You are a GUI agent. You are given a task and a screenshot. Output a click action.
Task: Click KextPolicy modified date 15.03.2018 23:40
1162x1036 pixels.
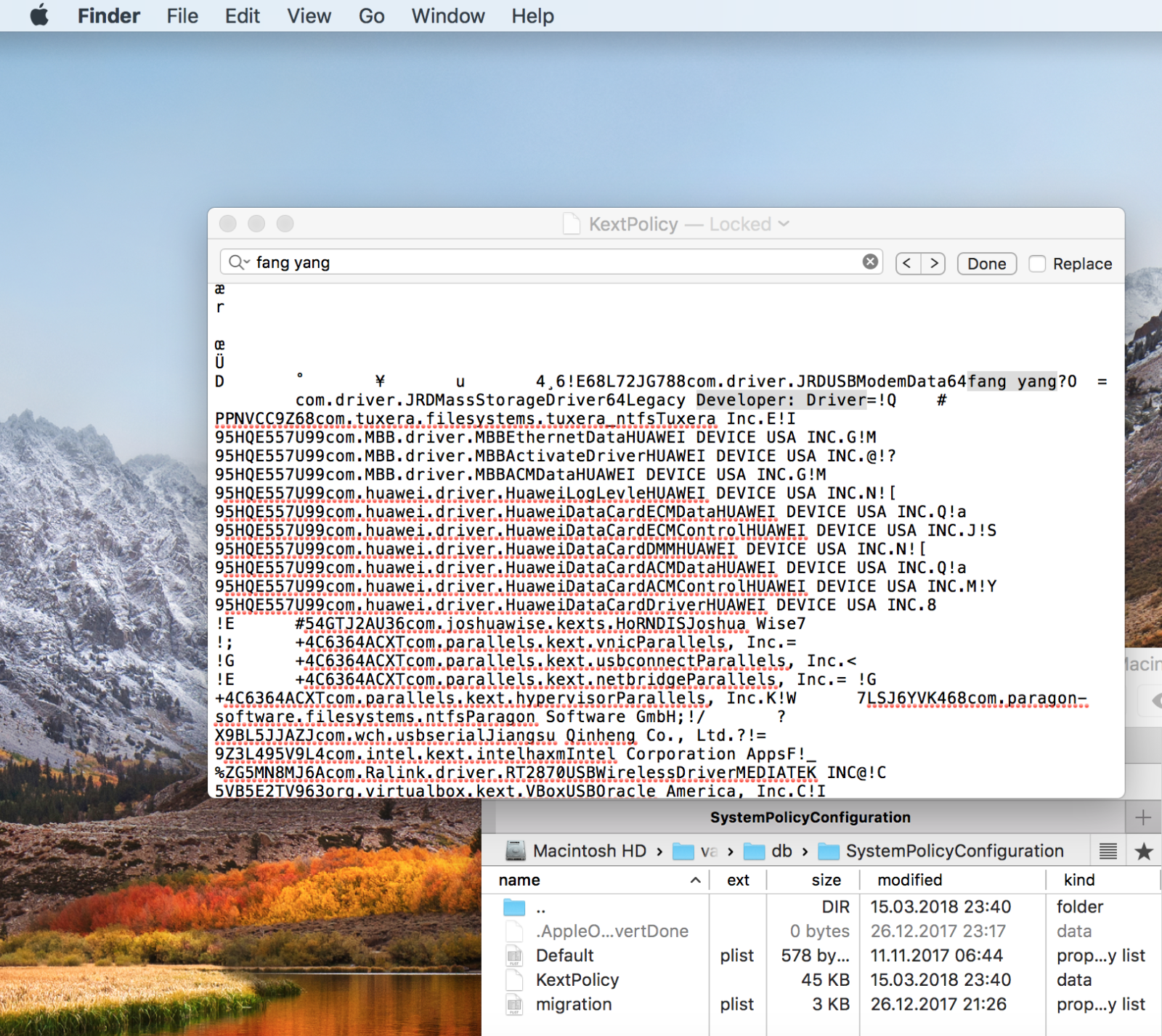click(x=940, y=979)
